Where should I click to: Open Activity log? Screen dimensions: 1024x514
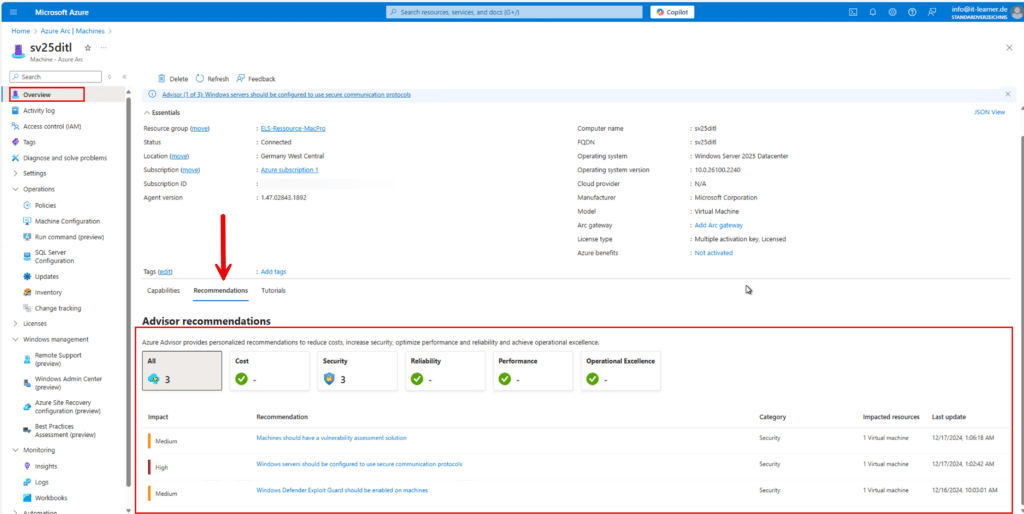click(39, 110)
